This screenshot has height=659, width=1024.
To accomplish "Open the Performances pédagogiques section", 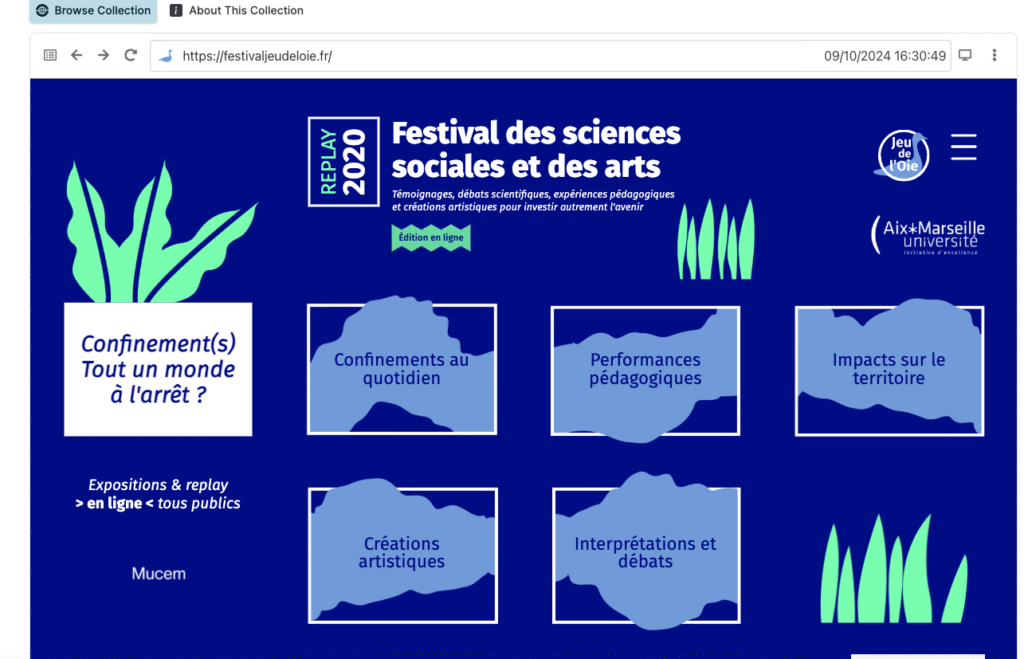I will [x=645, y=369].
